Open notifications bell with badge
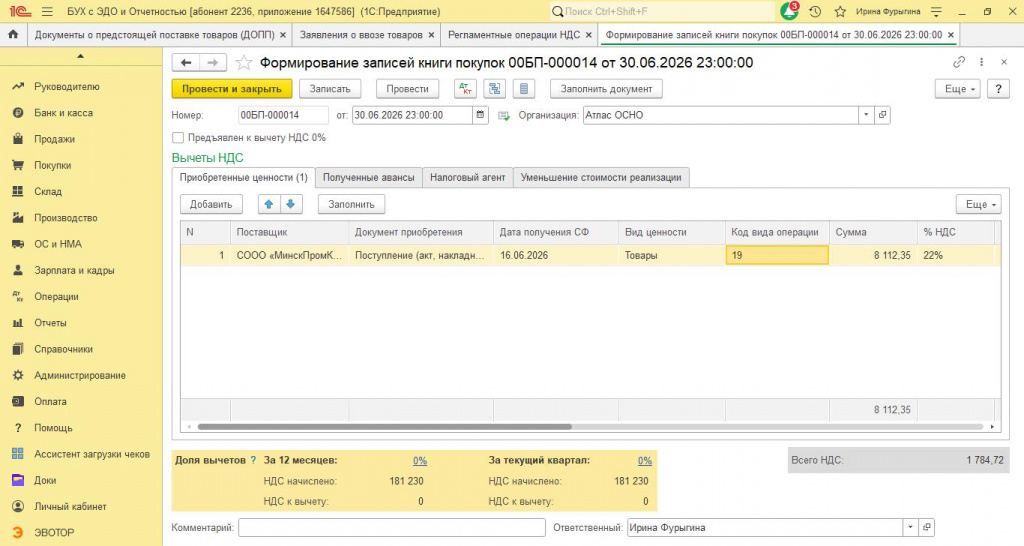 790,11
